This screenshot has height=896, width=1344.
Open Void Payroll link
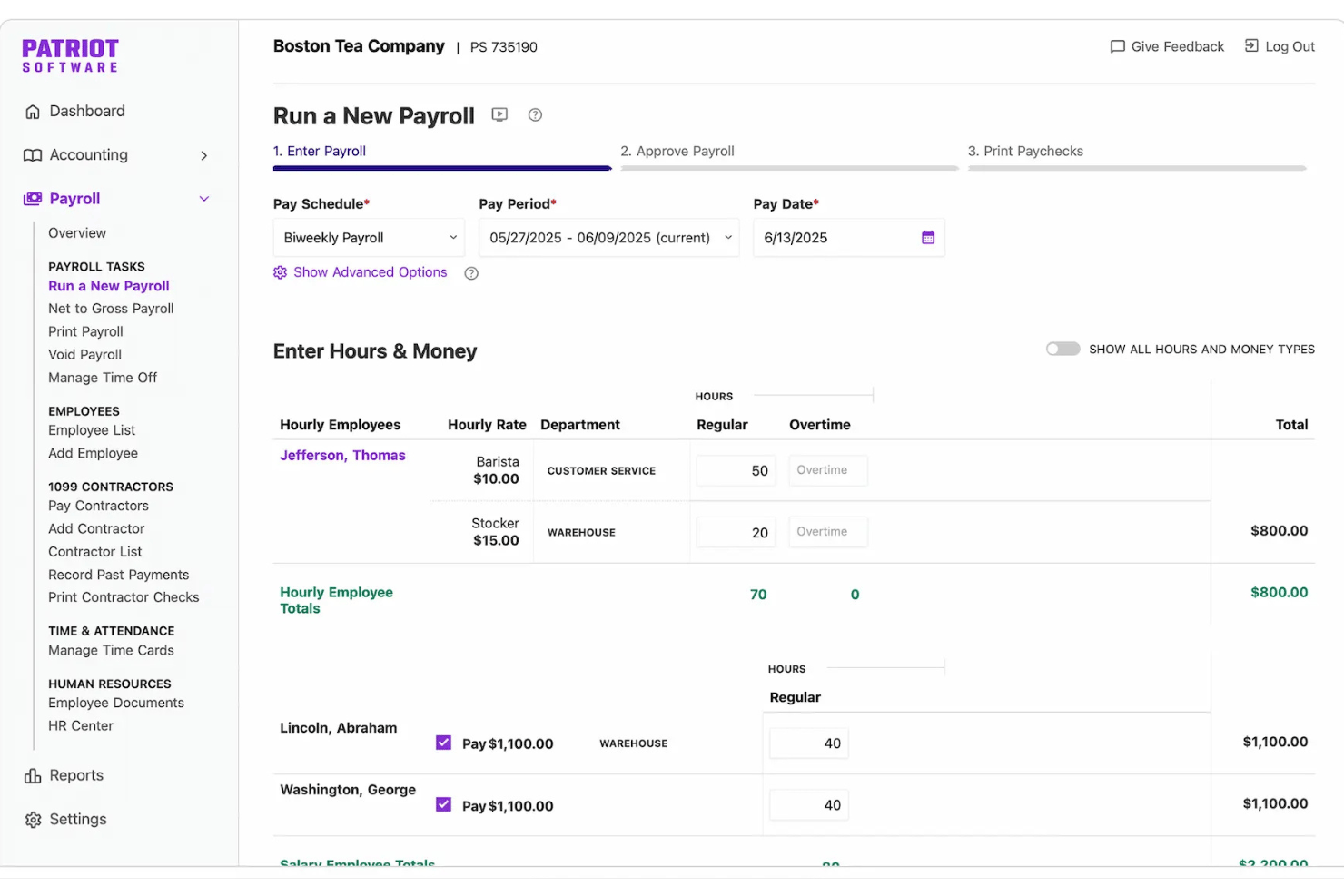tap(84, 355)
